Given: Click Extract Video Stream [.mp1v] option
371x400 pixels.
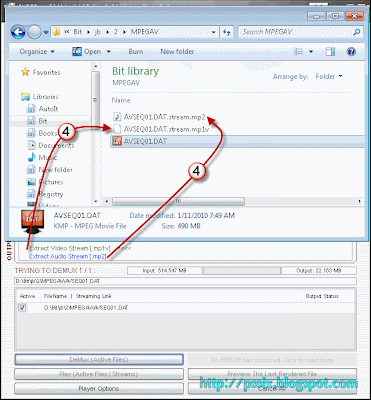Looking at the screenshot, I should tap(70, 248).
